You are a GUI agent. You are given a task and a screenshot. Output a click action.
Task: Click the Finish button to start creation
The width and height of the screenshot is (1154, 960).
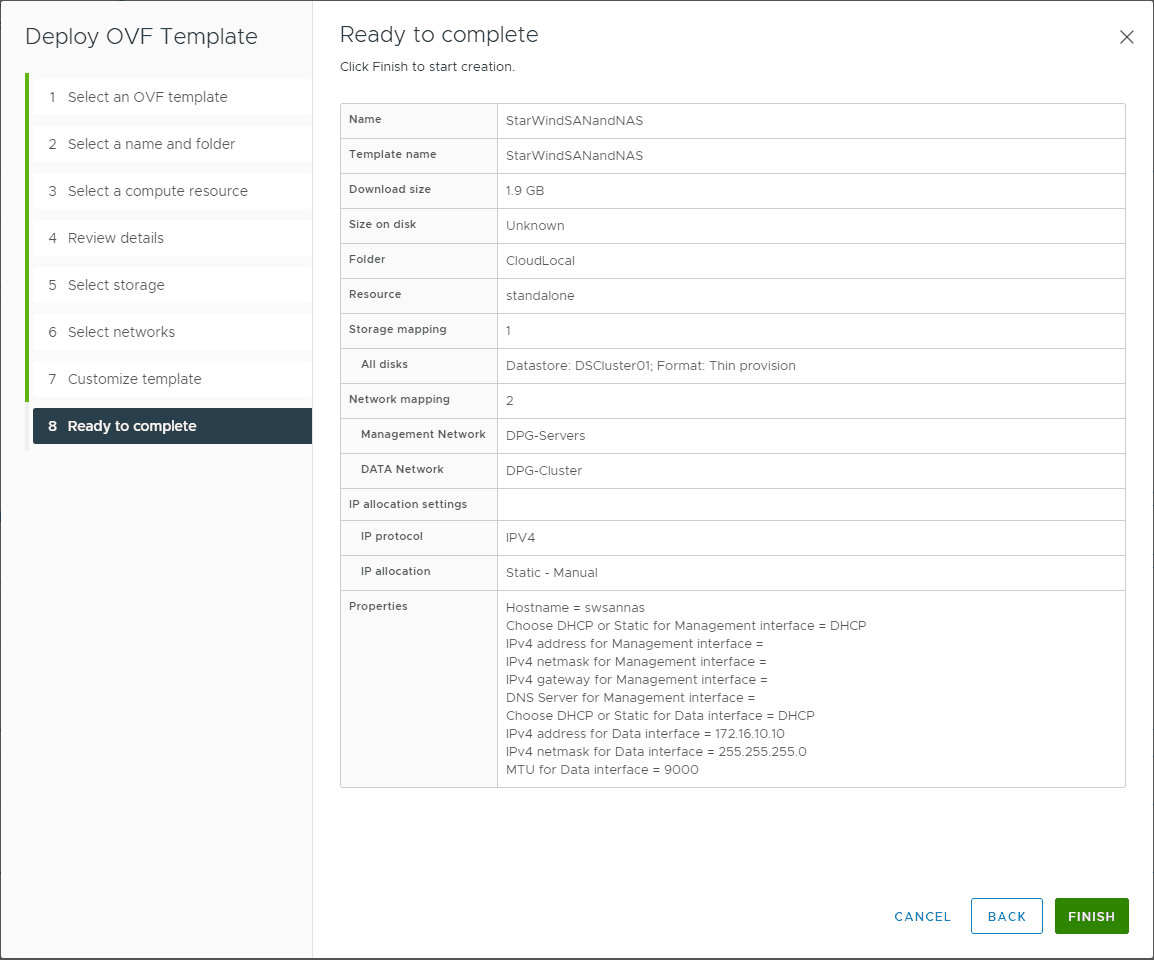tap(1091, 916)
